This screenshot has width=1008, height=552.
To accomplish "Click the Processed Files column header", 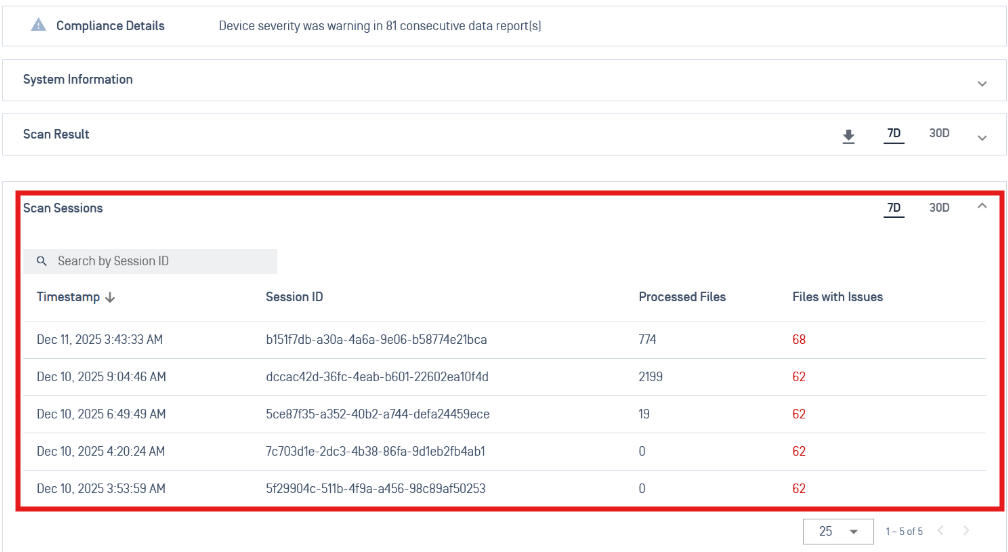I will 682,297.
